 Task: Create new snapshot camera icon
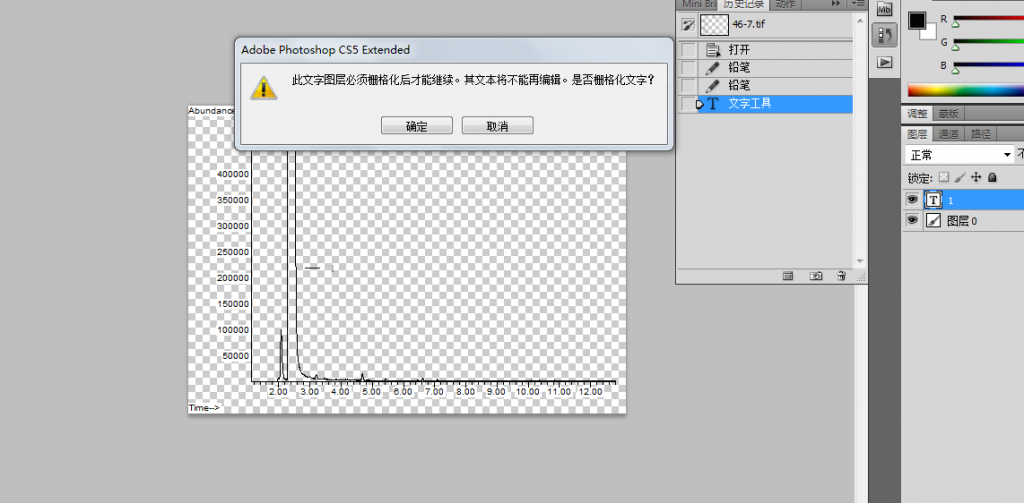(x=816, y=276)
